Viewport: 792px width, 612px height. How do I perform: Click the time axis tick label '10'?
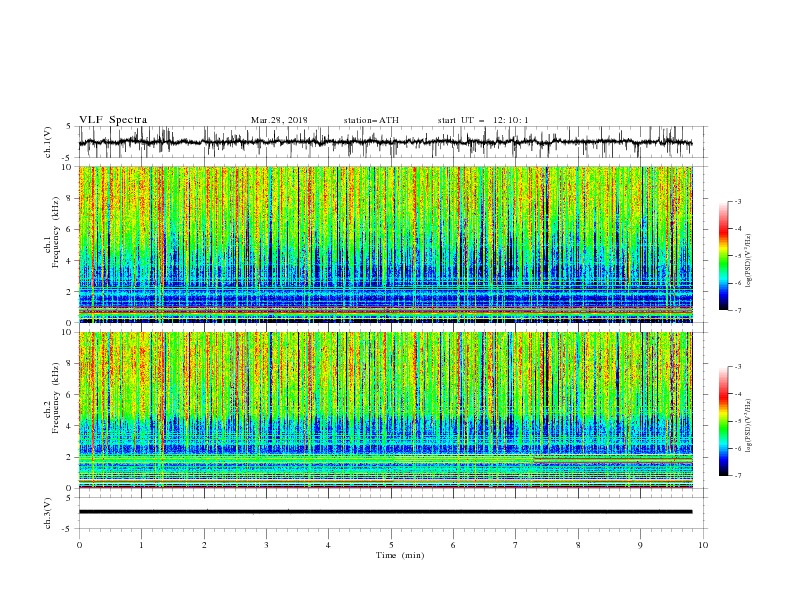(703, 545)
